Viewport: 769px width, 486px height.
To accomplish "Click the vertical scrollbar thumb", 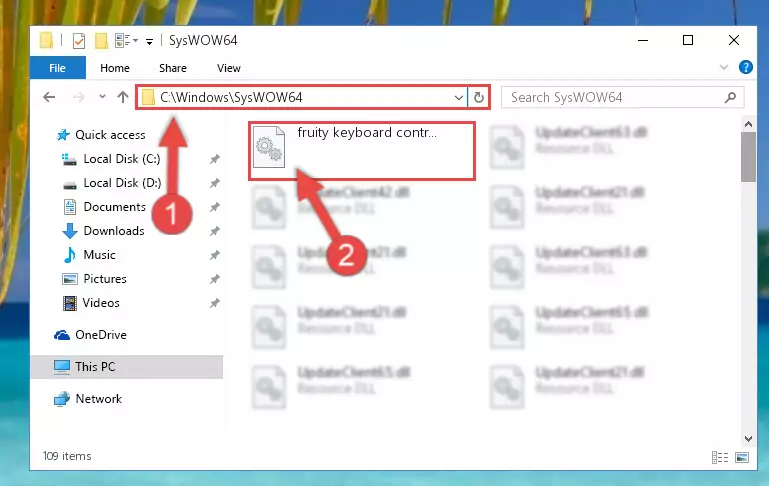I will 748,157.
